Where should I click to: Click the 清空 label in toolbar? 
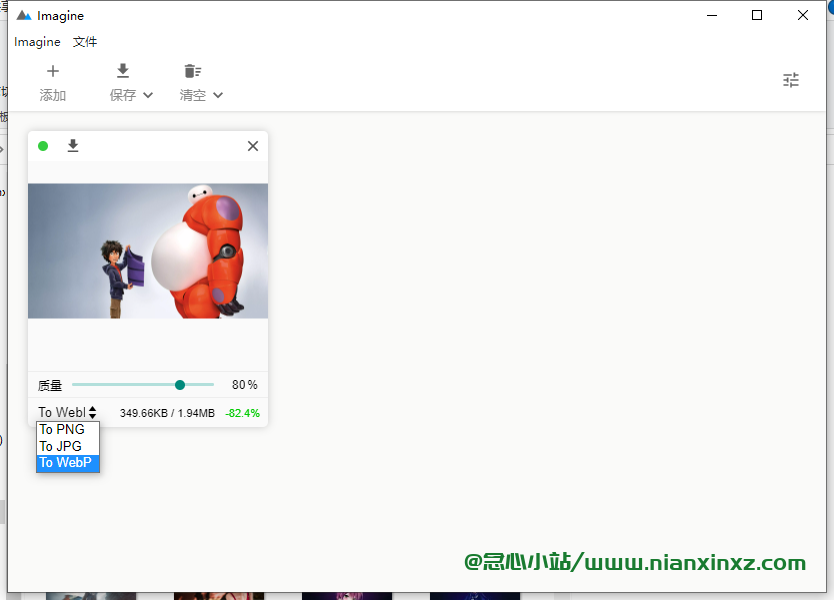pos(193,95)
